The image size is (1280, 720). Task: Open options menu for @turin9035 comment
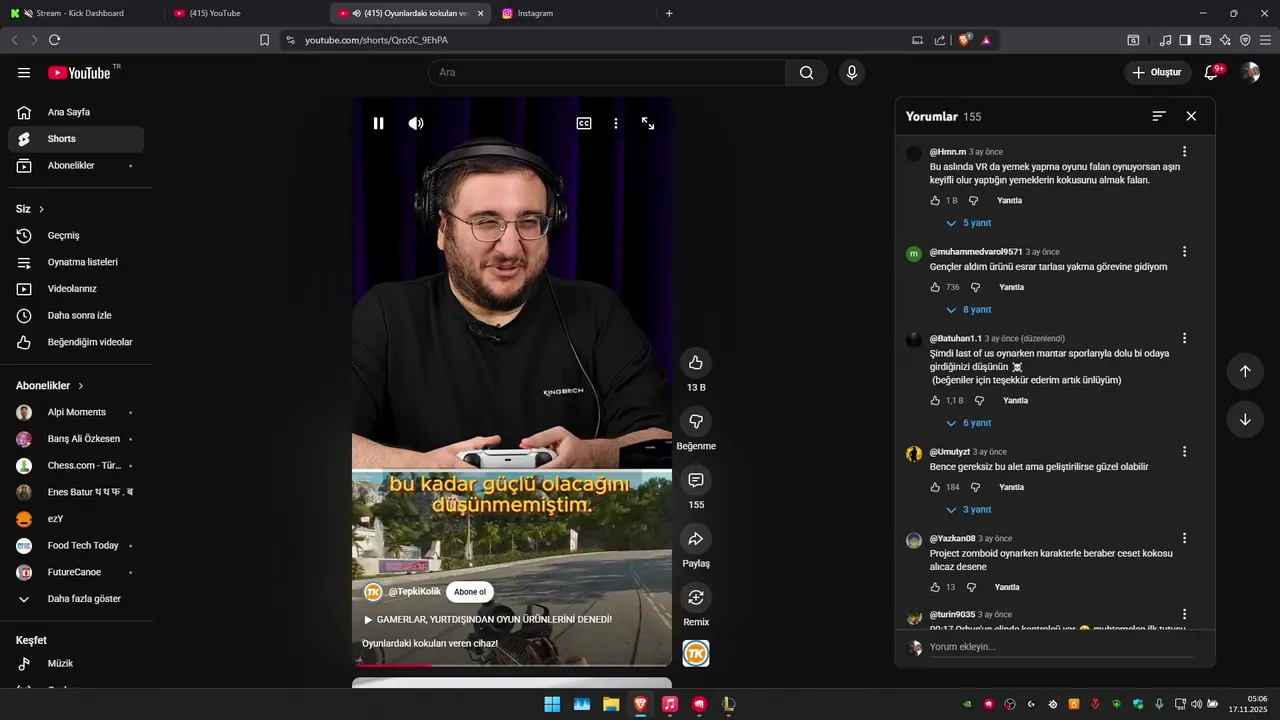(x=1184, y=614)
